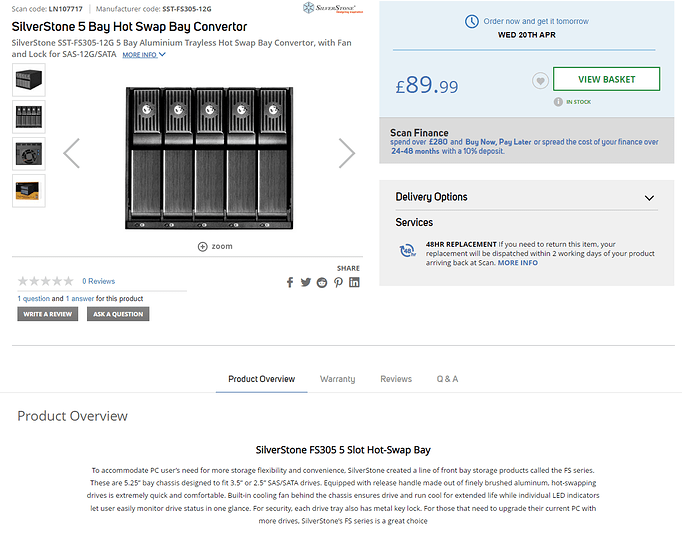Share product on LinkedIn
This screenshot has height=550, width=682.
click(x=354, y=283)
